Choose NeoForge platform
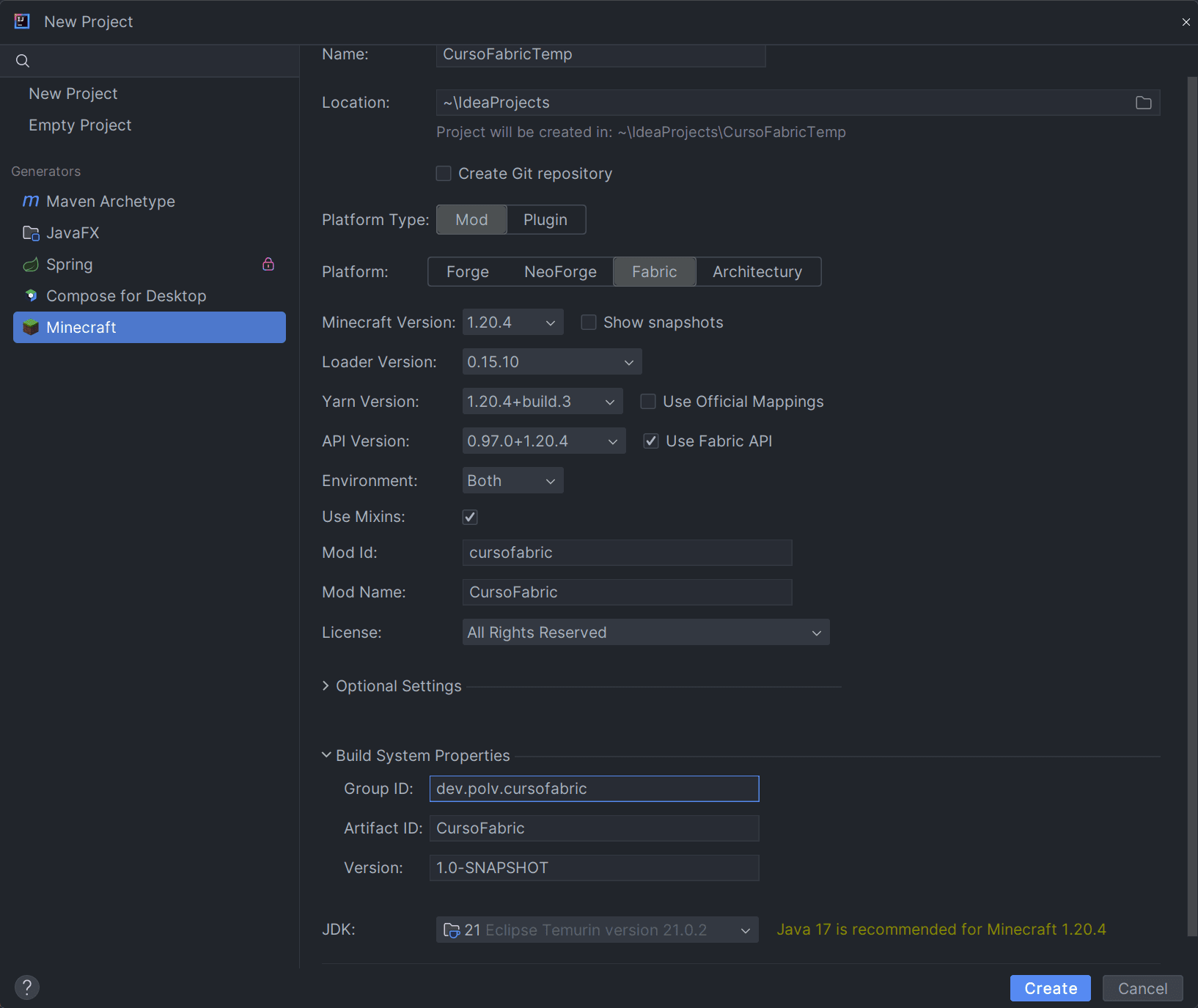Viewport: 1198px width, 1008px height. (560, 272)
